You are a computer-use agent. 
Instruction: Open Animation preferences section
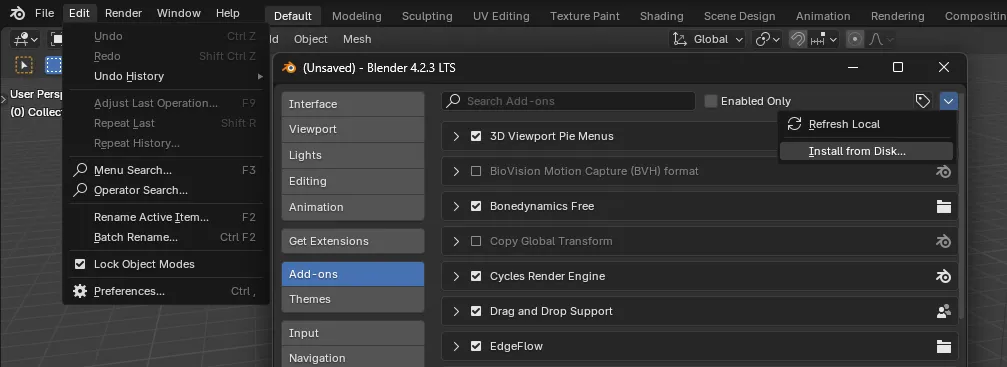pyautogui.click(x=353, y=207)
